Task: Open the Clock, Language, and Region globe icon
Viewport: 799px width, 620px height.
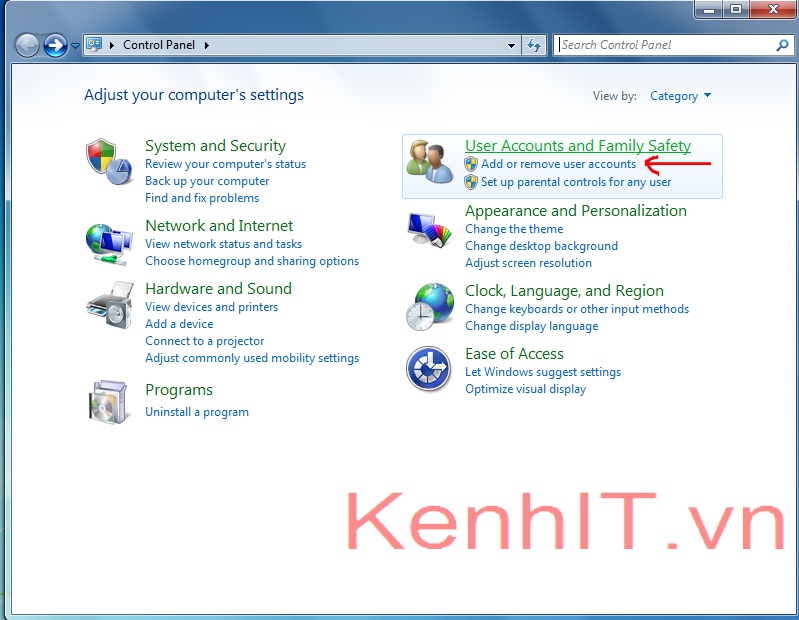Action: click(430, 306)
